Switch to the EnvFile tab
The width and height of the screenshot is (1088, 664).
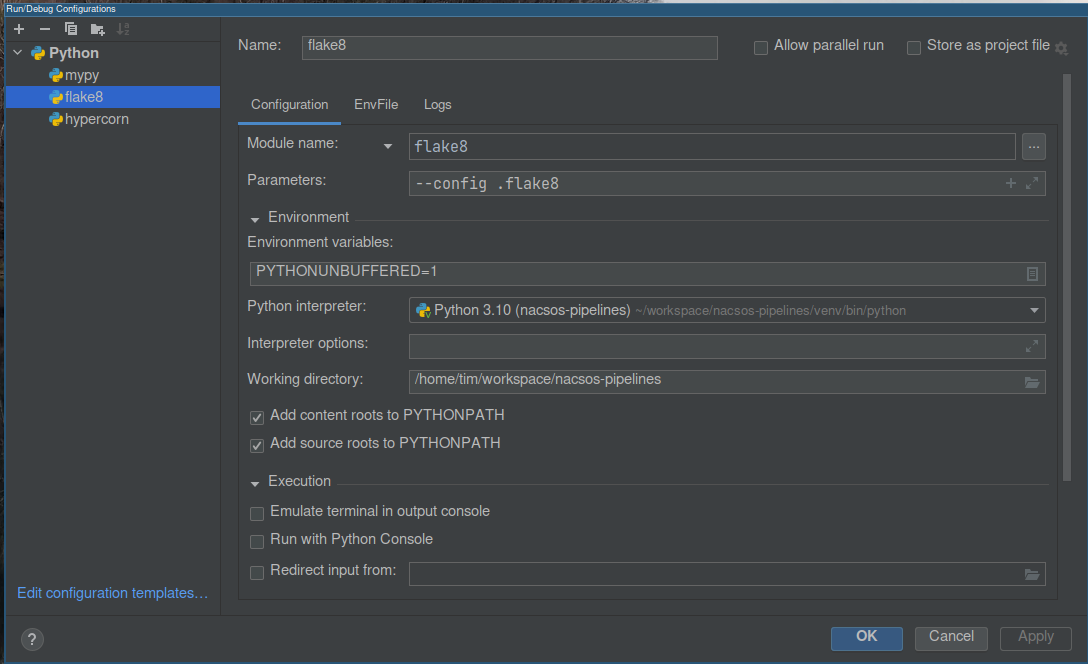click(x=376, y=105)
